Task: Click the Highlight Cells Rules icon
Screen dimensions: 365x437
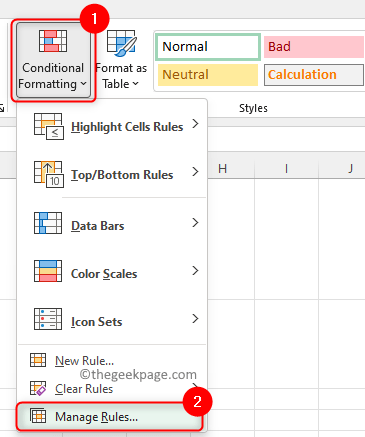Action: pos(49,126)
